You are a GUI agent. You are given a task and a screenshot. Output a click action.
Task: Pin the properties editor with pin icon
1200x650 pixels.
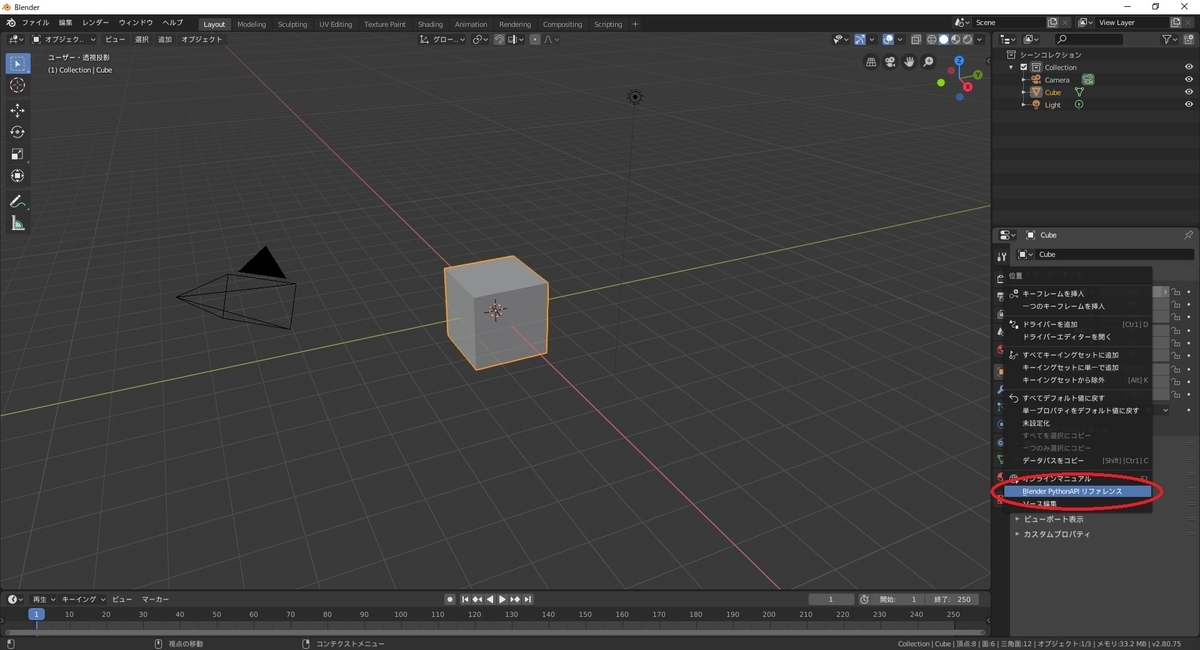[x=1188, y=235]
